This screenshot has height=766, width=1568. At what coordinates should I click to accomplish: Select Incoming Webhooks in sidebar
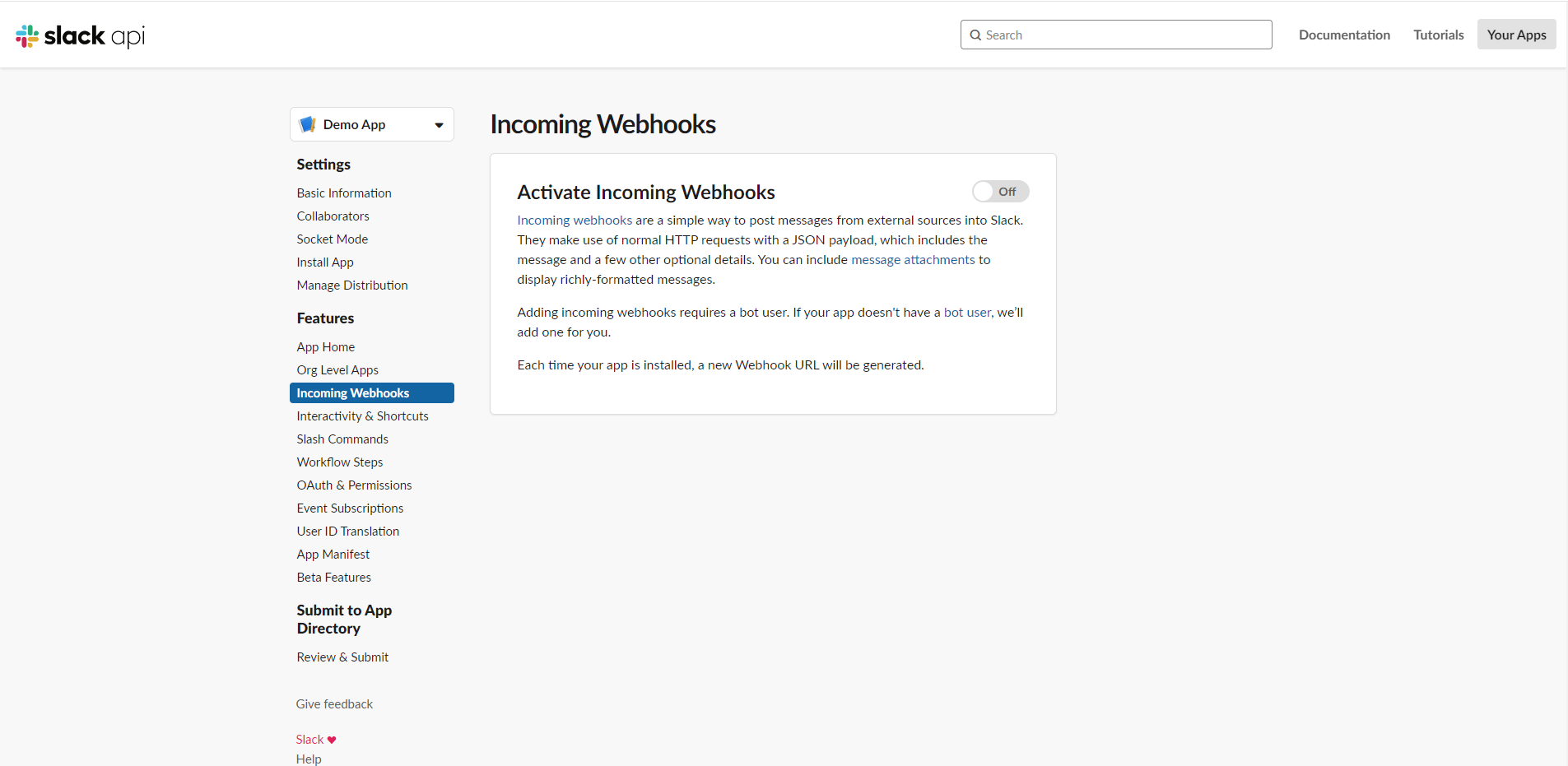click(x=372, y=393)
